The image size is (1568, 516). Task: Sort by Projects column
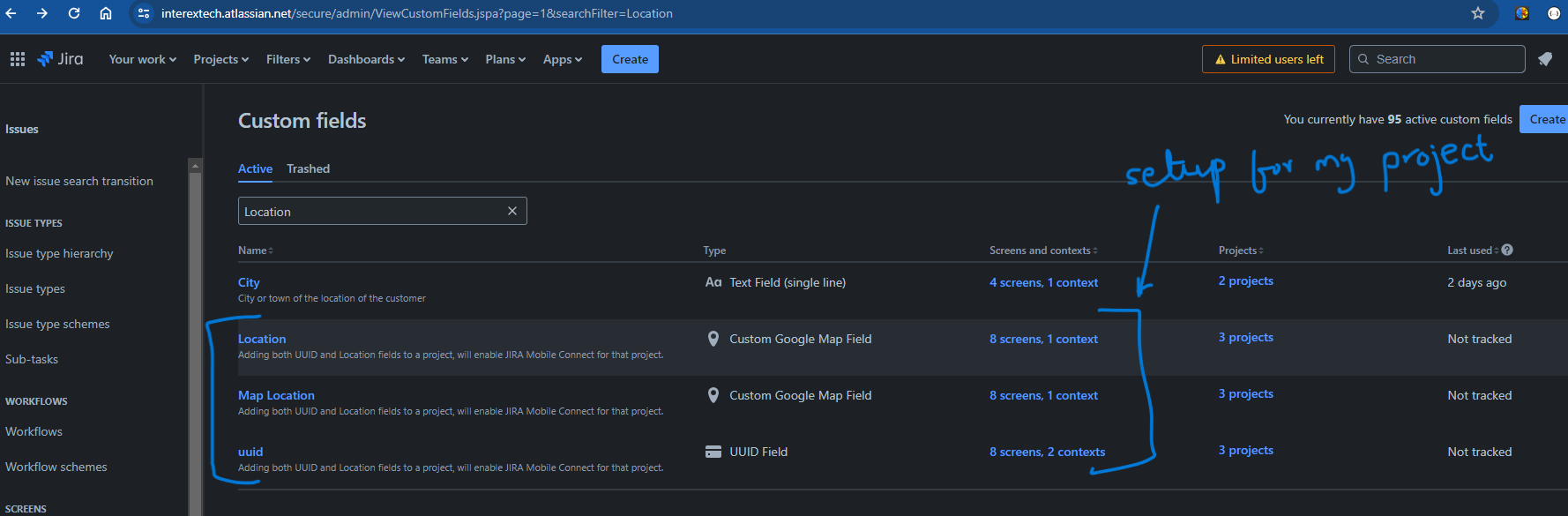(1241, 251)
